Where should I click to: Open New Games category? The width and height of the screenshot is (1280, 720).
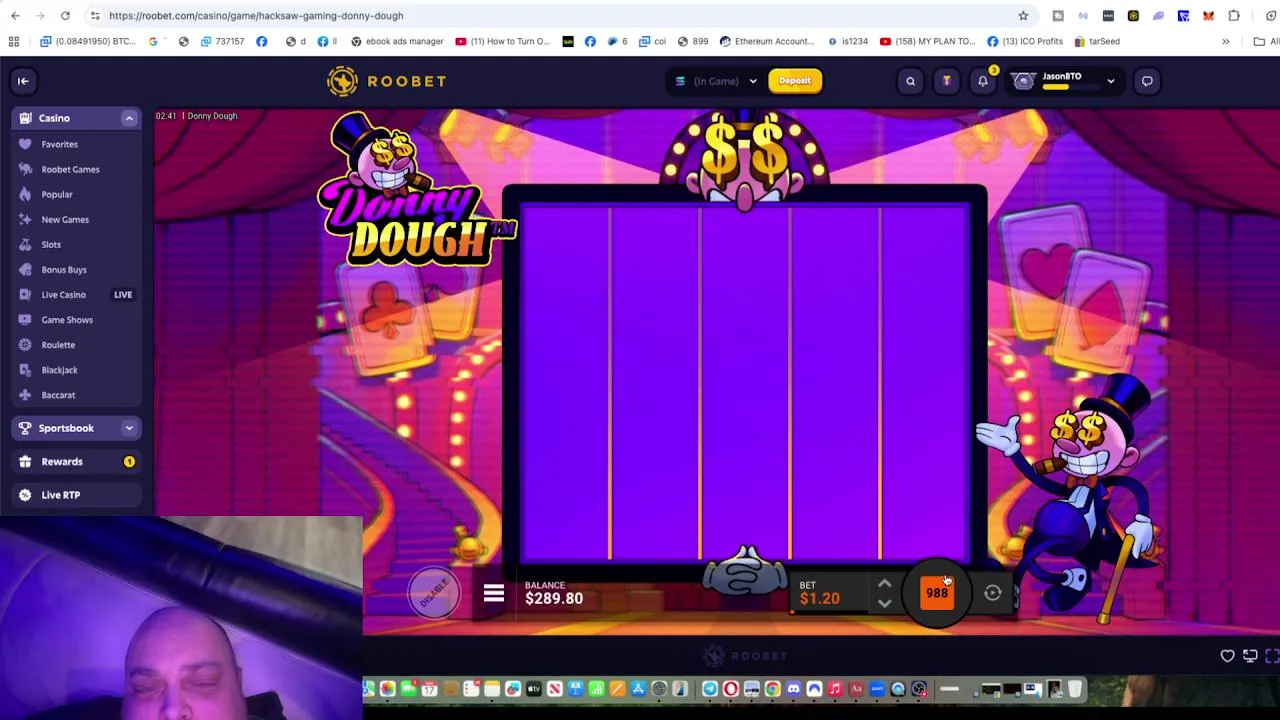pyautogui.click(x=65, y=219)
